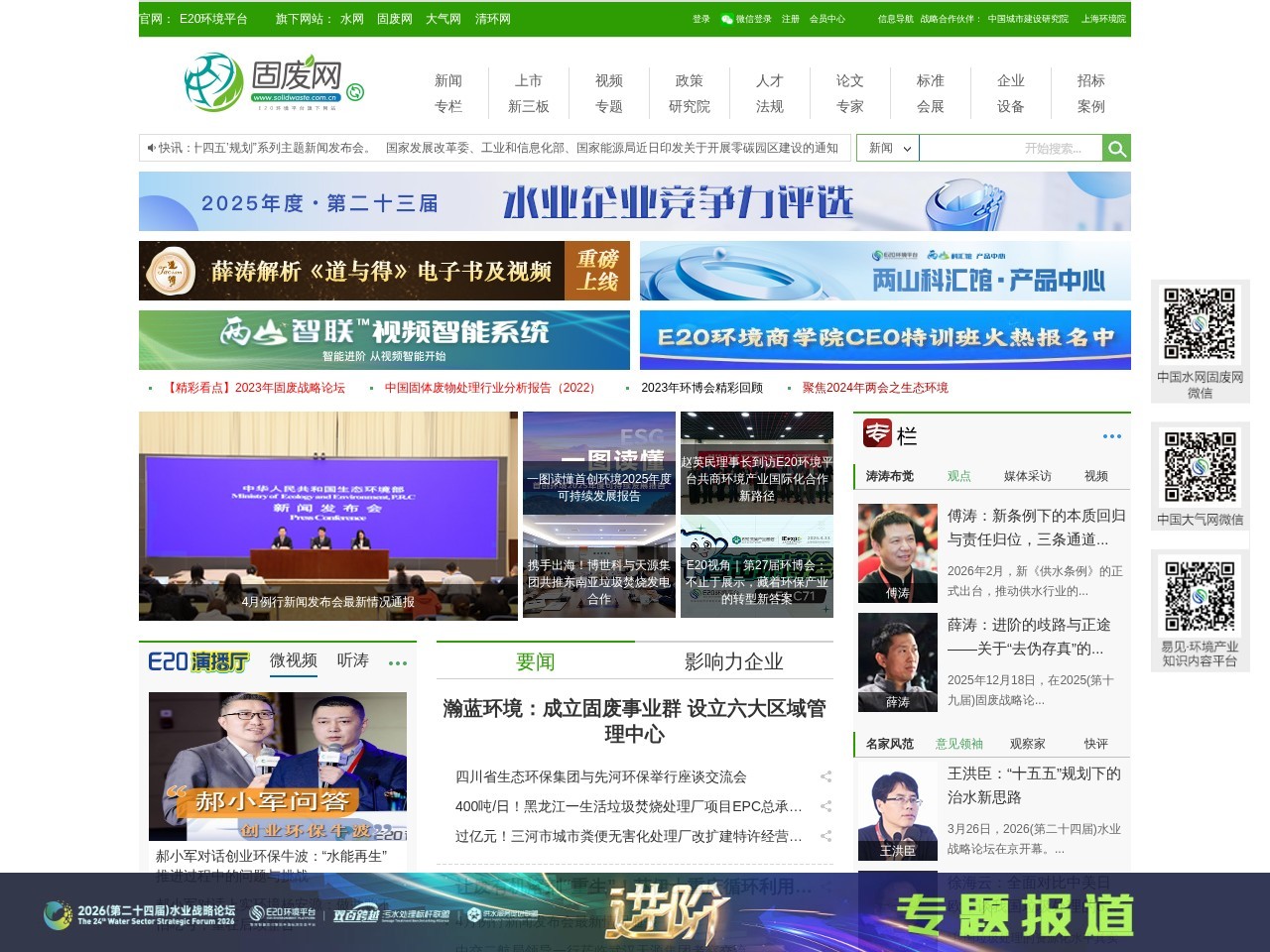Screen dimensions: 1270x952
Task: Open the 新闻 search category dropdown
Action: click(x=888, y=148)
